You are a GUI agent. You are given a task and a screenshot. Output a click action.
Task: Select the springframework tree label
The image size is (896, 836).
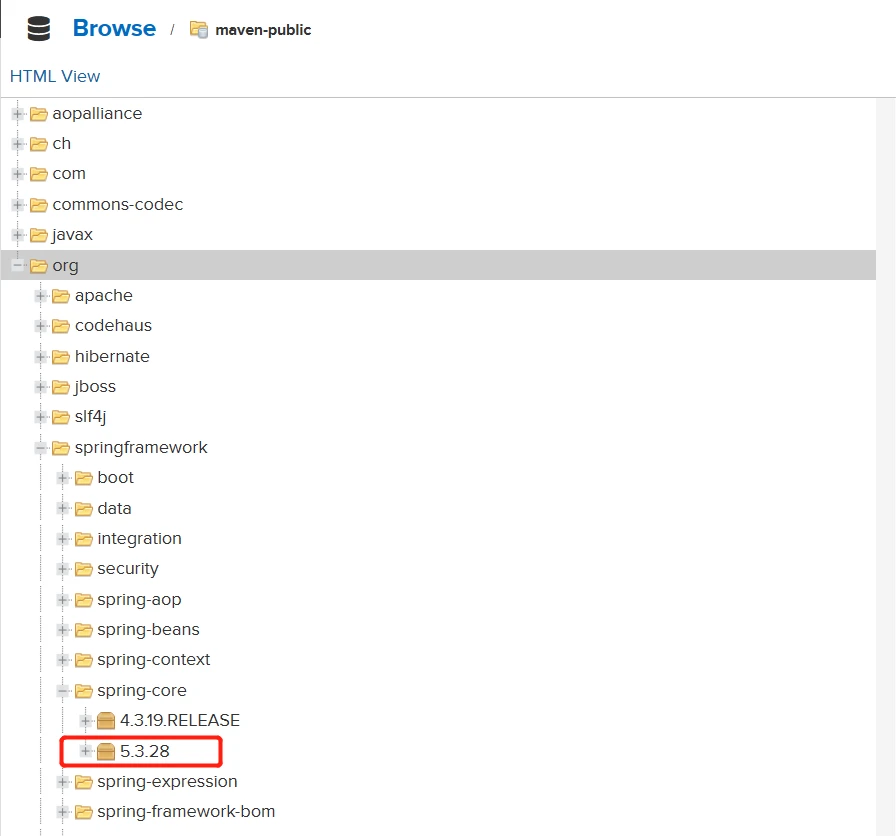tap(141, 448)
